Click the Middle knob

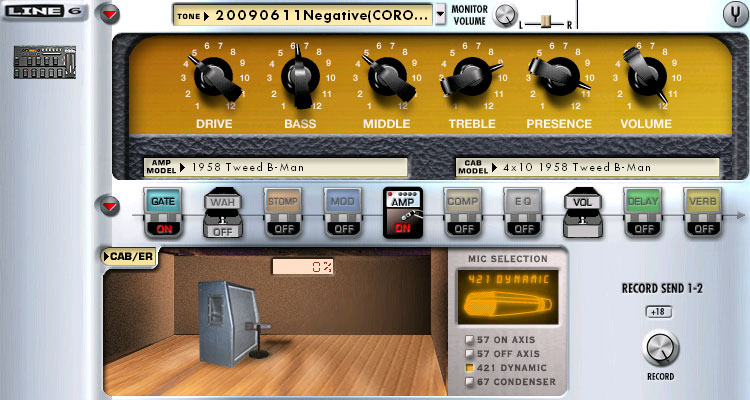click(386, 77)
